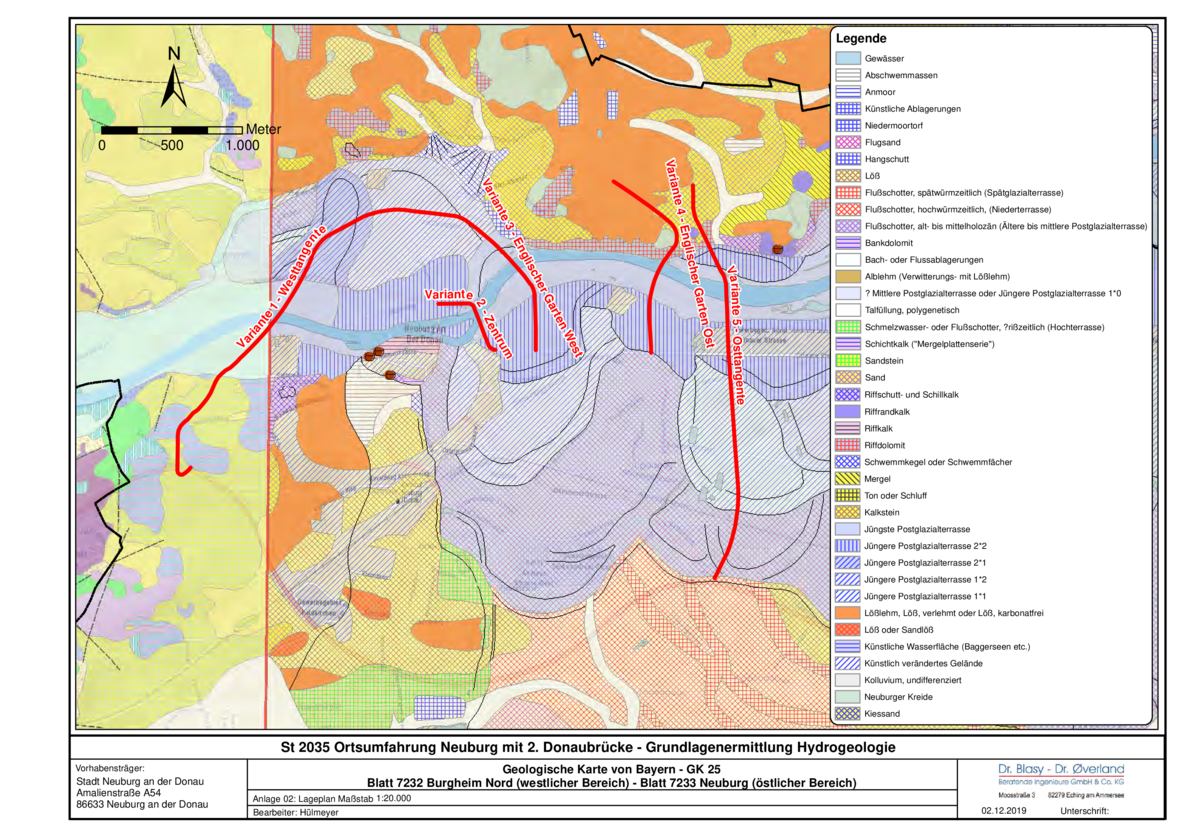Select the Mergel legend swatch
Image resolution: width=1180 pixels, height=834 pixels.
pyautogui.click(x=848, y=479)
